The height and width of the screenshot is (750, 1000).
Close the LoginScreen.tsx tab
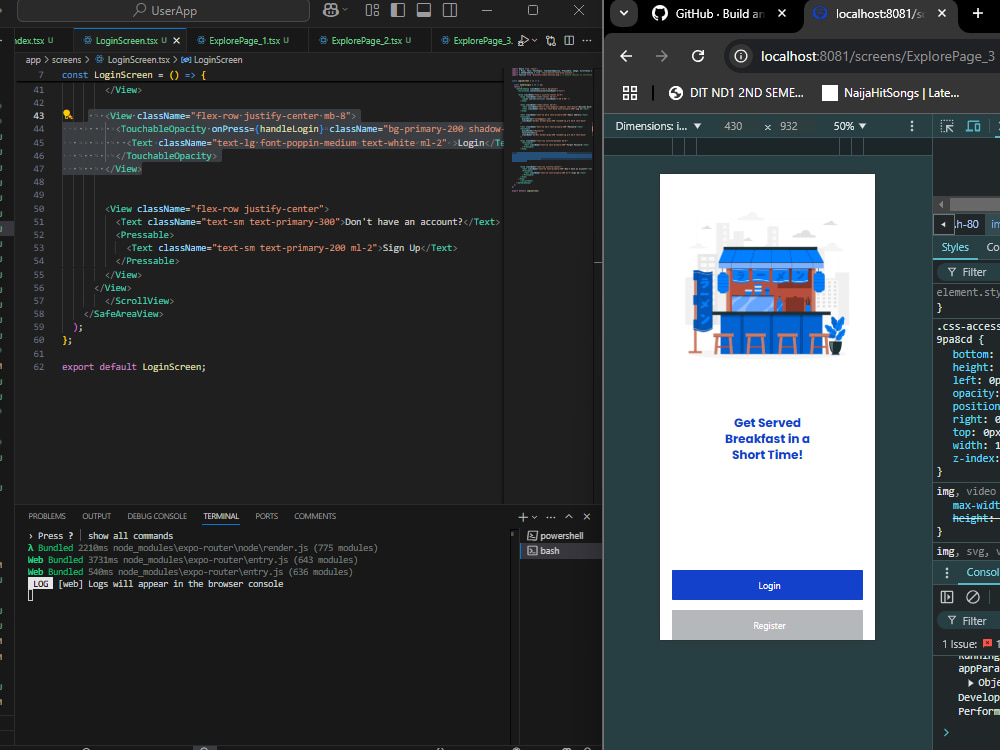177,40
